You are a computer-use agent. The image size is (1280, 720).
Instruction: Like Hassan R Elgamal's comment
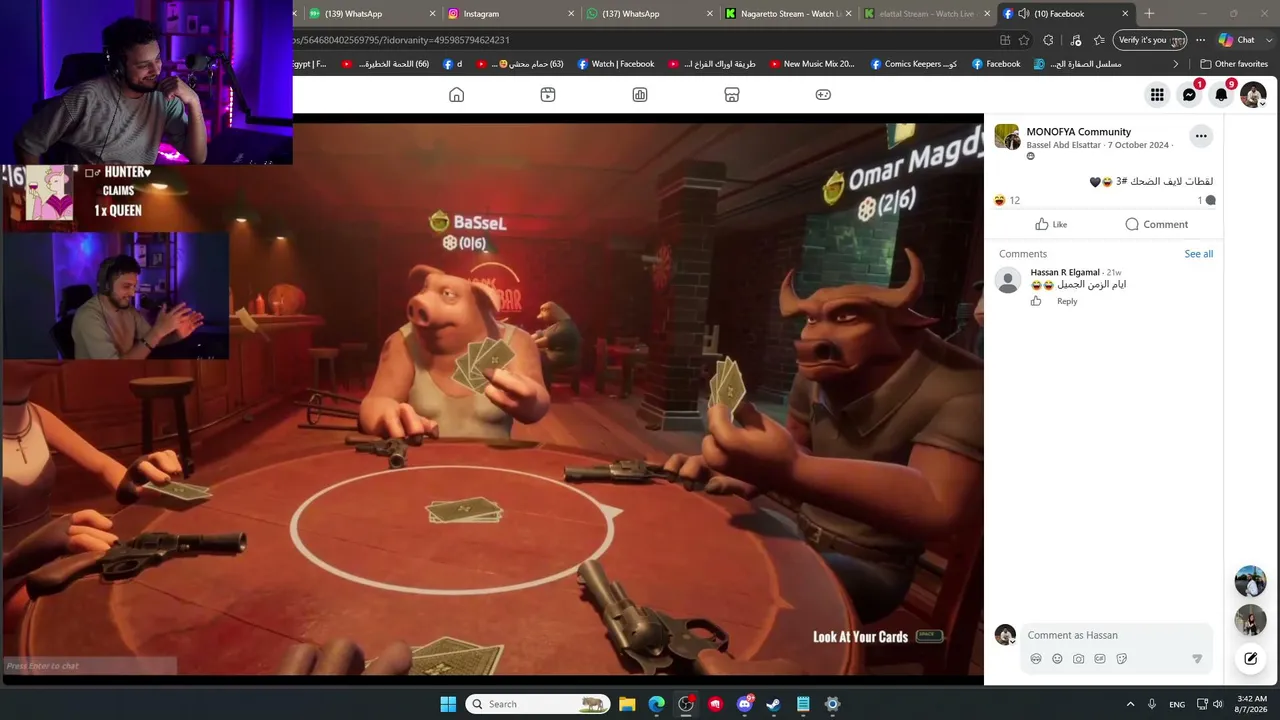(1036, 301)
